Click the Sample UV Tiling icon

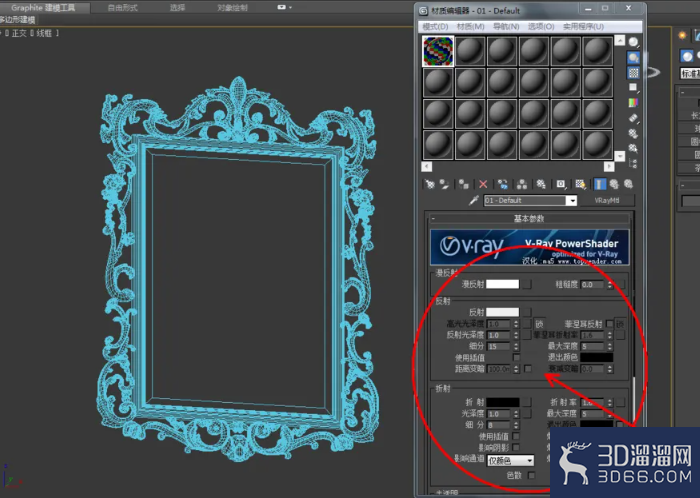click(633, 87)
